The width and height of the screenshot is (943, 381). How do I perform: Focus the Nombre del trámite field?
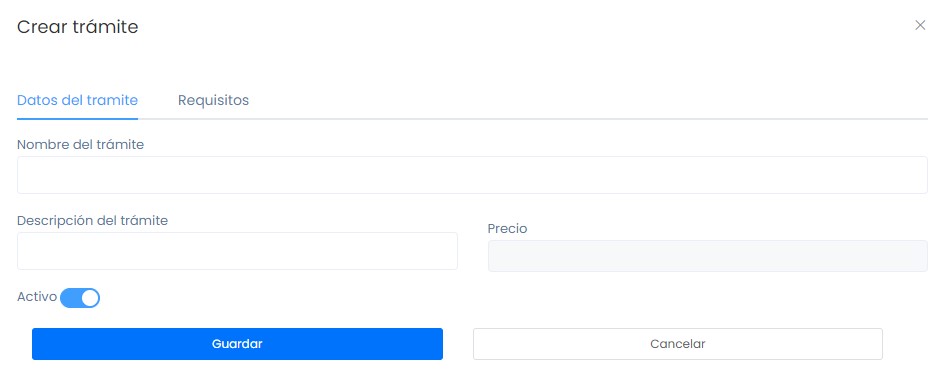coord(472,175)
